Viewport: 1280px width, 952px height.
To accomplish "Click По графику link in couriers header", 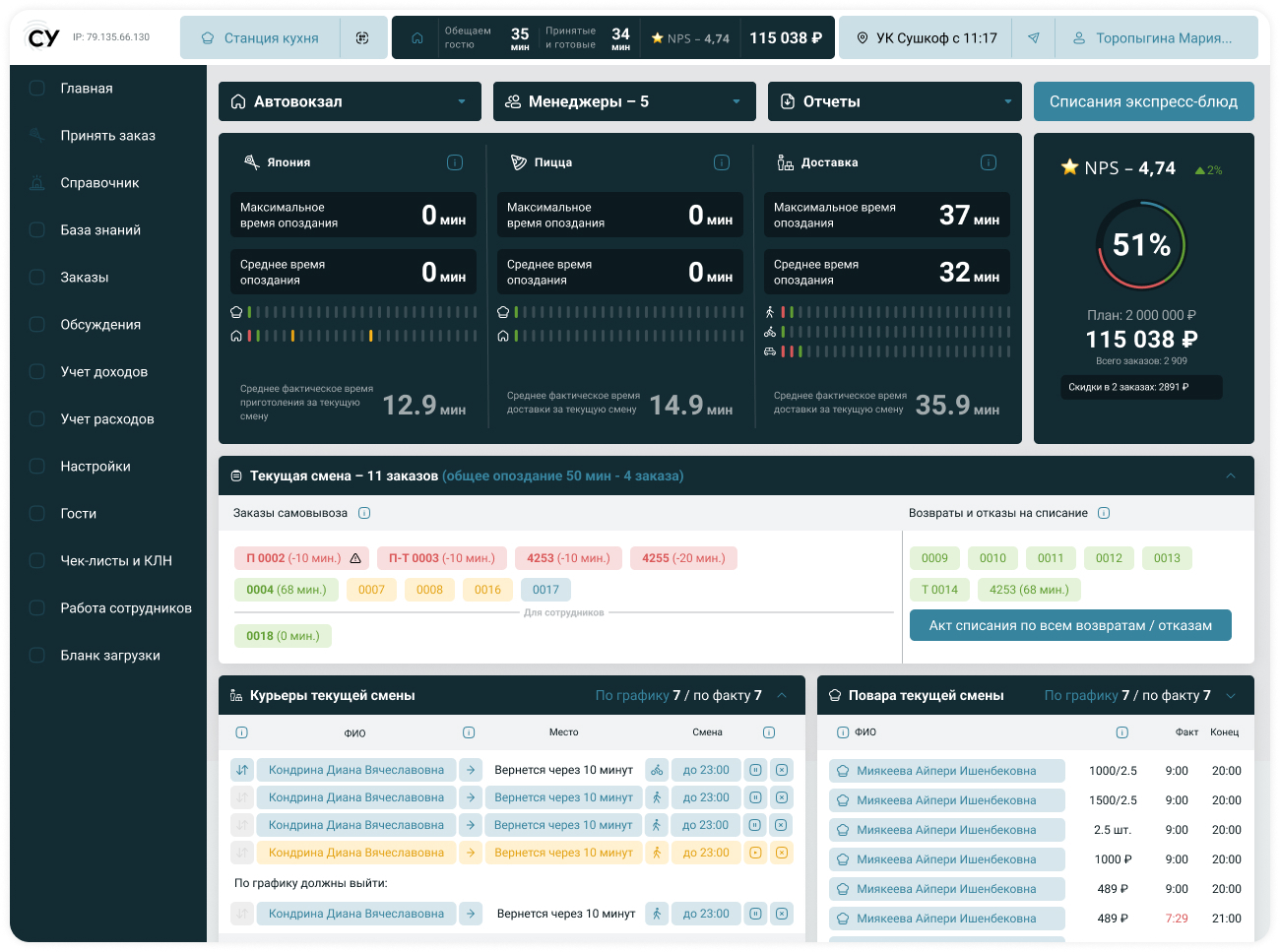I will coord(632,695).
